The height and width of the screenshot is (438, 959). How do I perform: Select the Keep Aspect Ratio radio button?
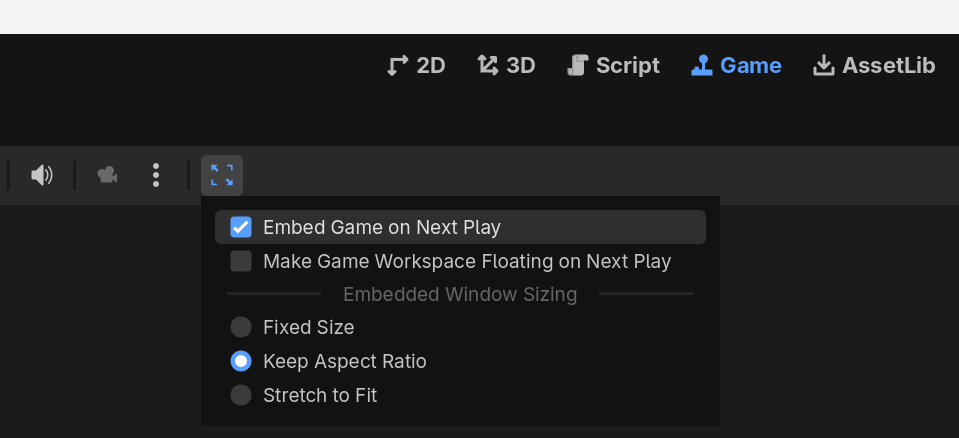(241, 361)
